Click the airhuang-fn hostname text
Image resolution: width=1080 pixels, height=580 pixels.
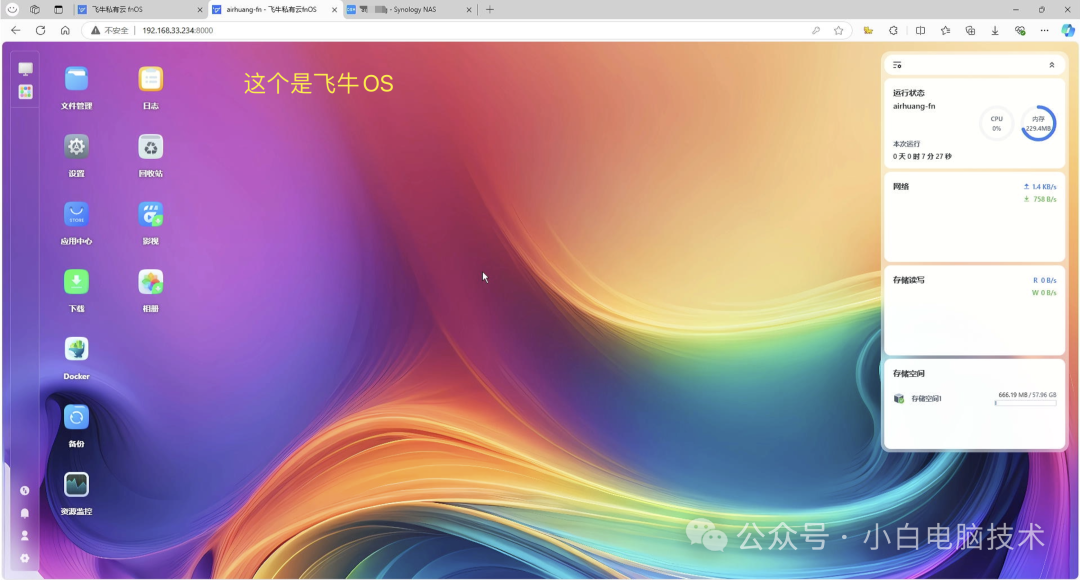point(914,106)
